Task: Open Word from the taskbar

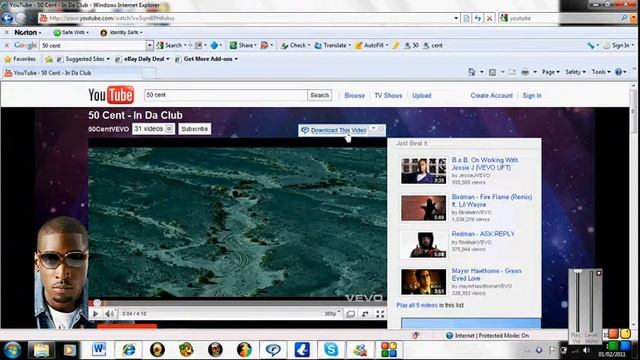Action: pos(99,350)
